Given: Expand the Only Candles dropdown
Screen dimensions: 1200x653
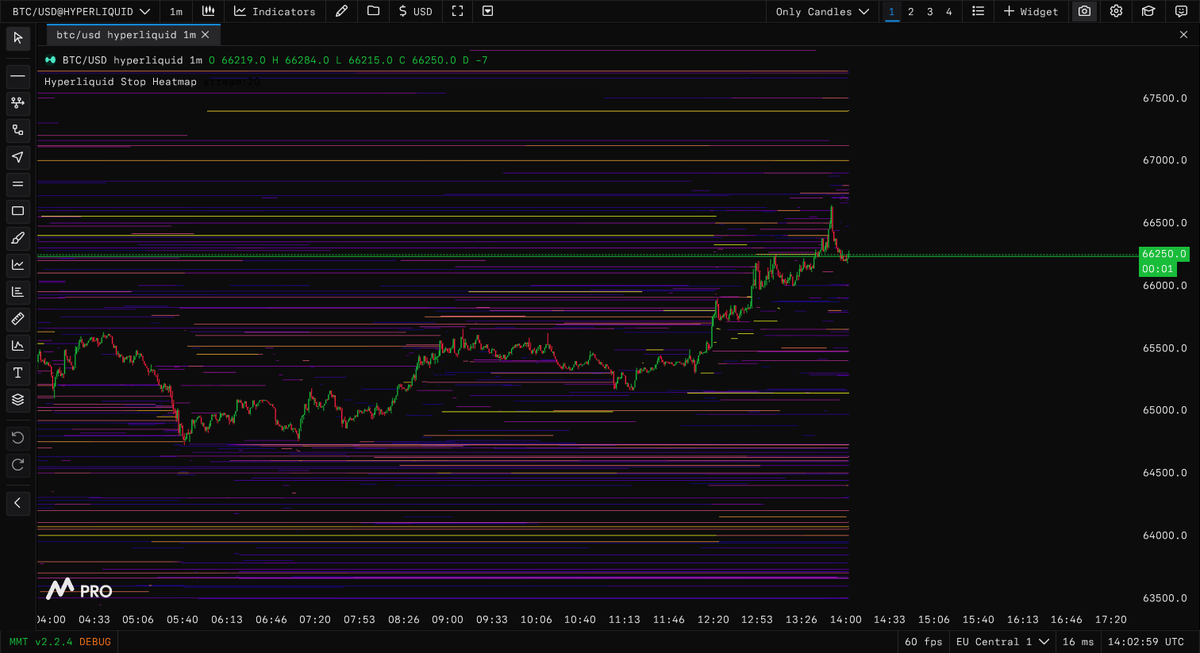Looking at the screenshot, I should coord(822,12).
